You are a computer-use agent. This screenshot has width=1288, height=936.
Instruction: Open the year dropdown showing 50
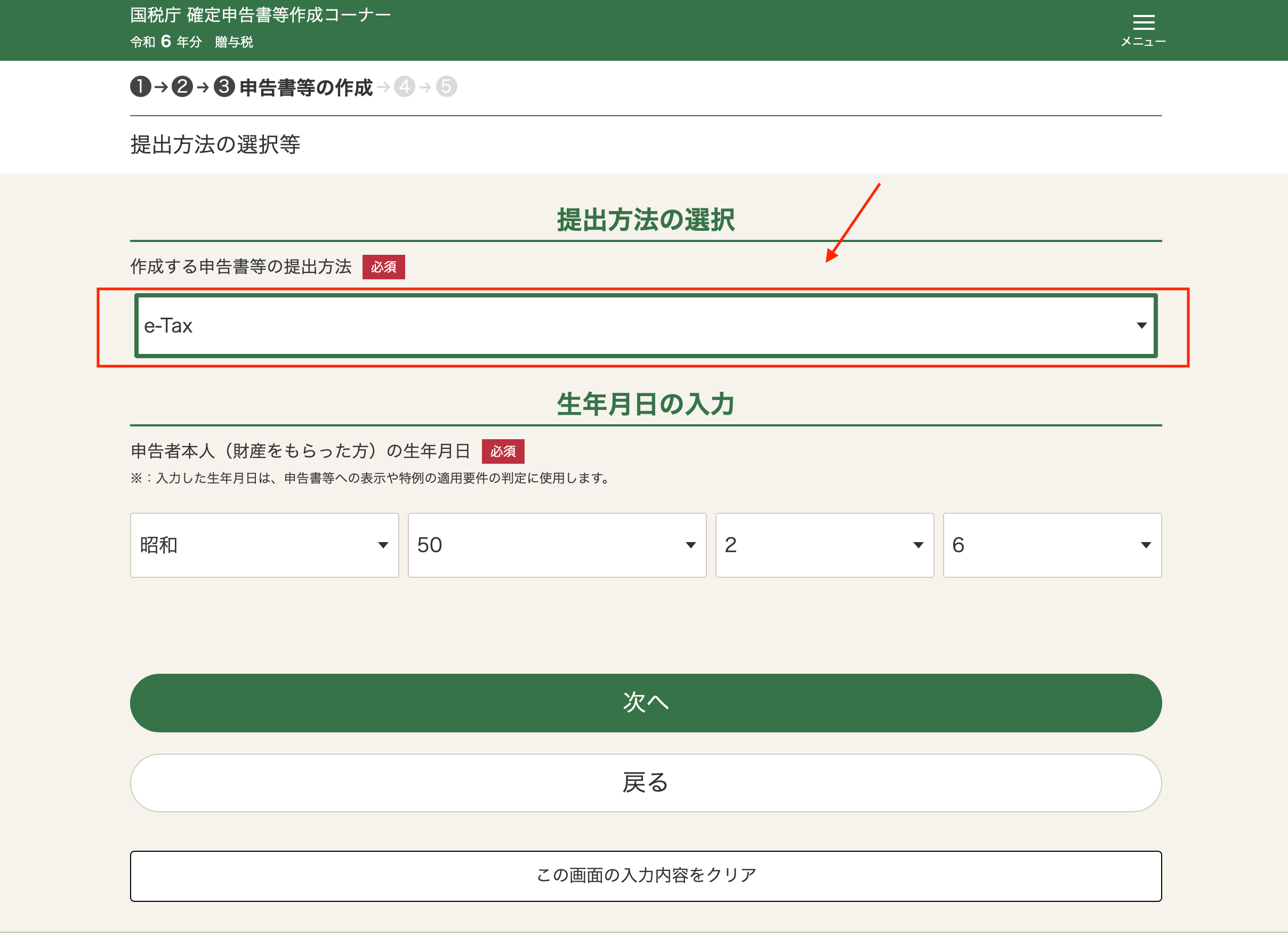coord(557,546)
